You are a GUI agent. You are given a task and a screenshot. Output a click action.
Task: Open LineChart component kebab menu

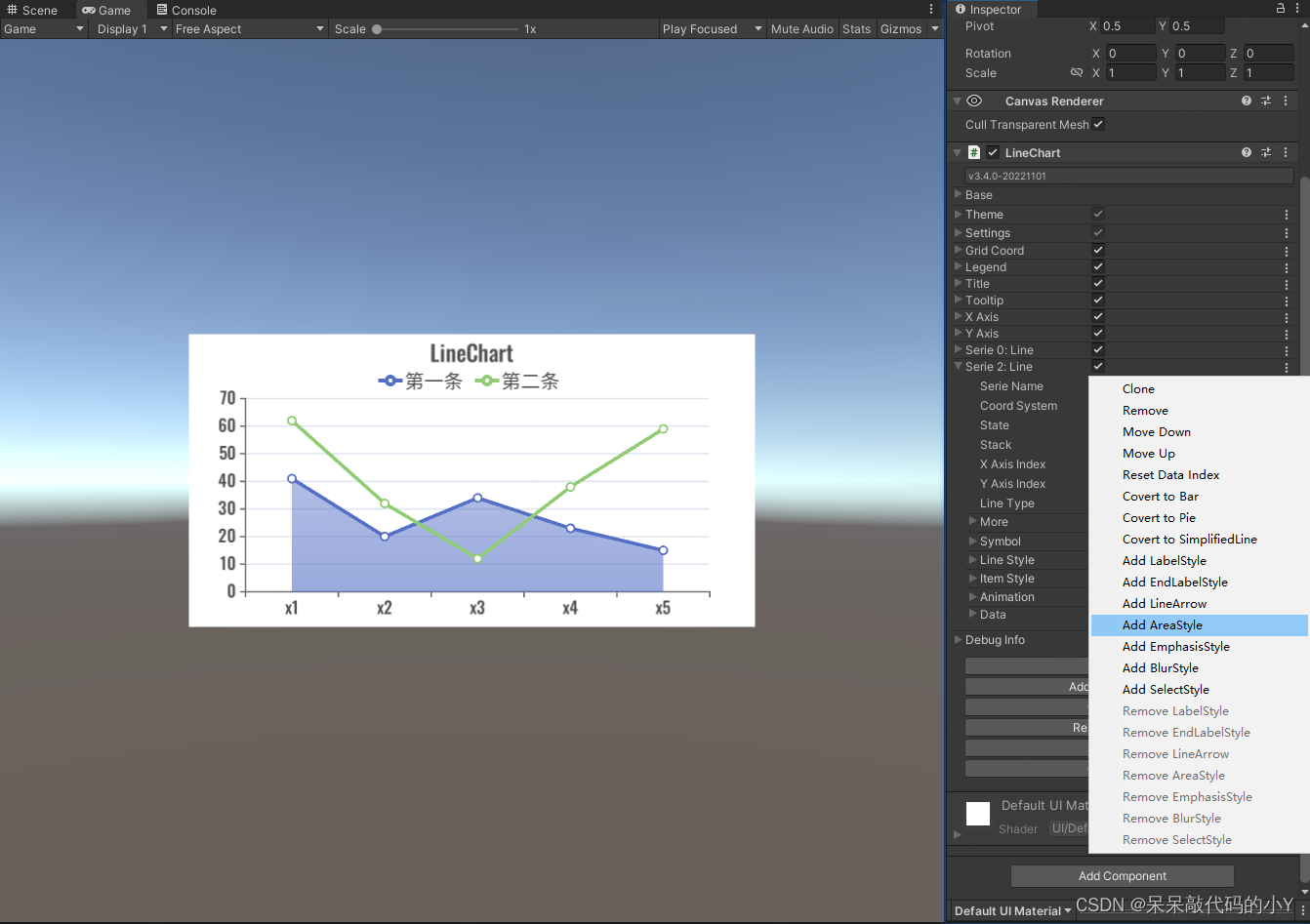point(1286,152)
